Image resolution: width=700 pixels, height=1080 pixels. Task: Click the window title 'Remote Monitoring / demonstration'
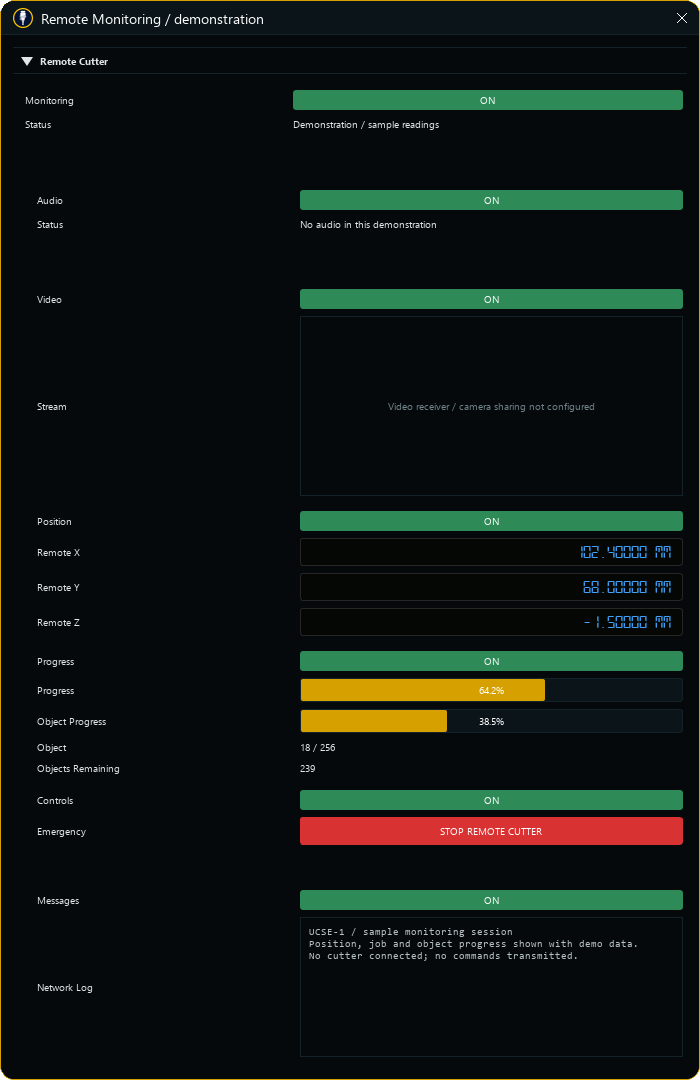[152, 19]
